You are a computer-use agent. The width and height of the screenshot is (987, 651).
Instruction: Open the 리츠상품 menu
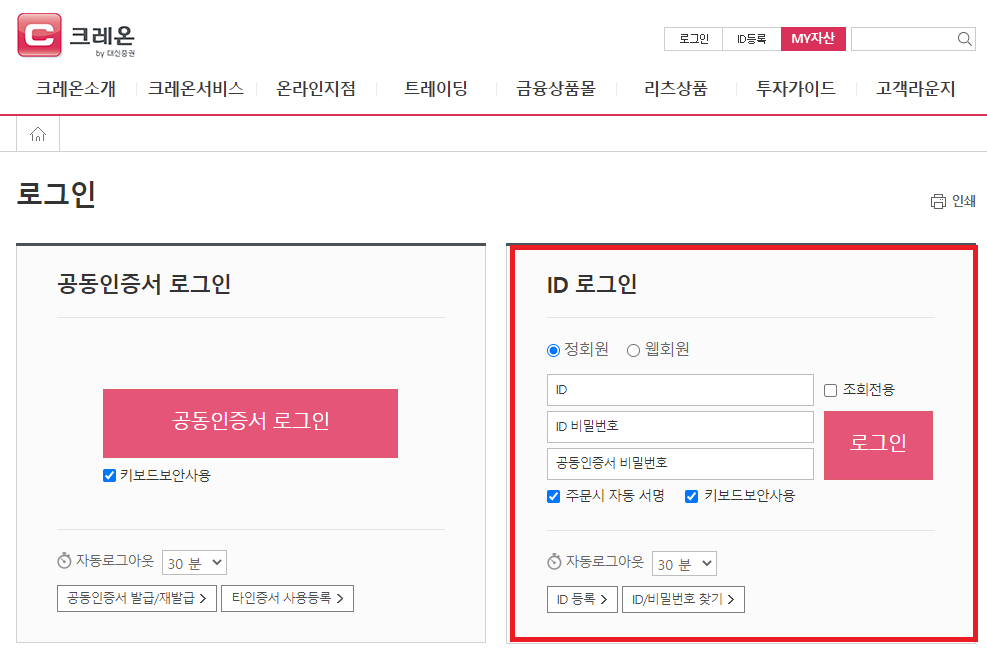click(676, 89)
